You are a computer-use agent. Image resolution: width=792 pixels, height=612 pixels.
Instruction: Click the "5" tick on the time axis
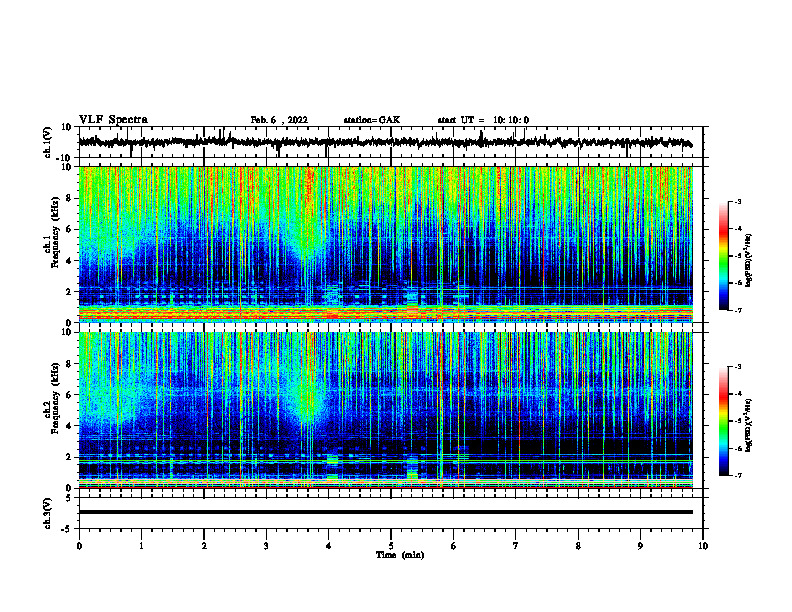[x=391, y=546]
